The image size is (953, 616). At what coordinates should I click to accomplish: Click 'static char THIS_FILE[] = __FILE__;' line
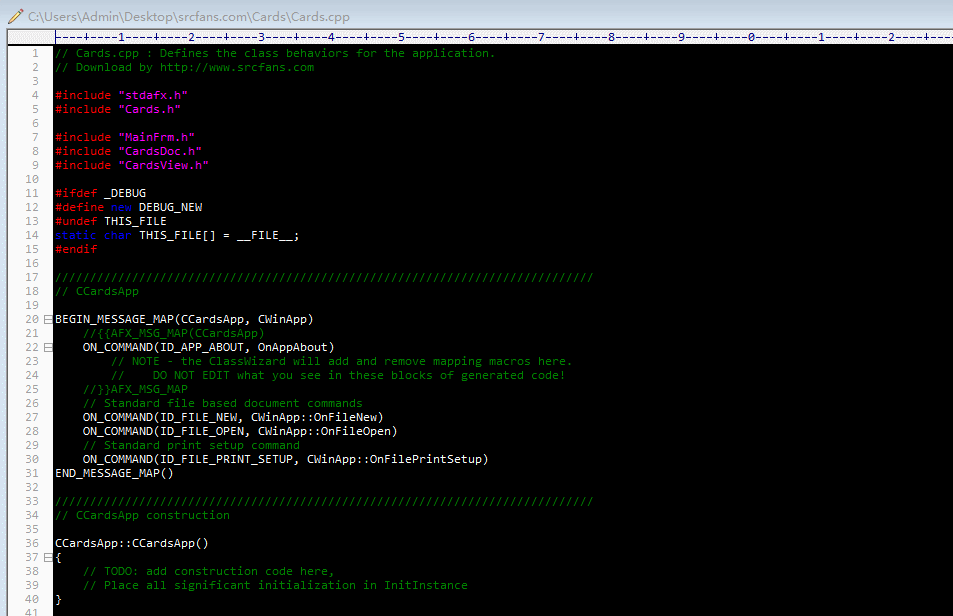point(177,235)
